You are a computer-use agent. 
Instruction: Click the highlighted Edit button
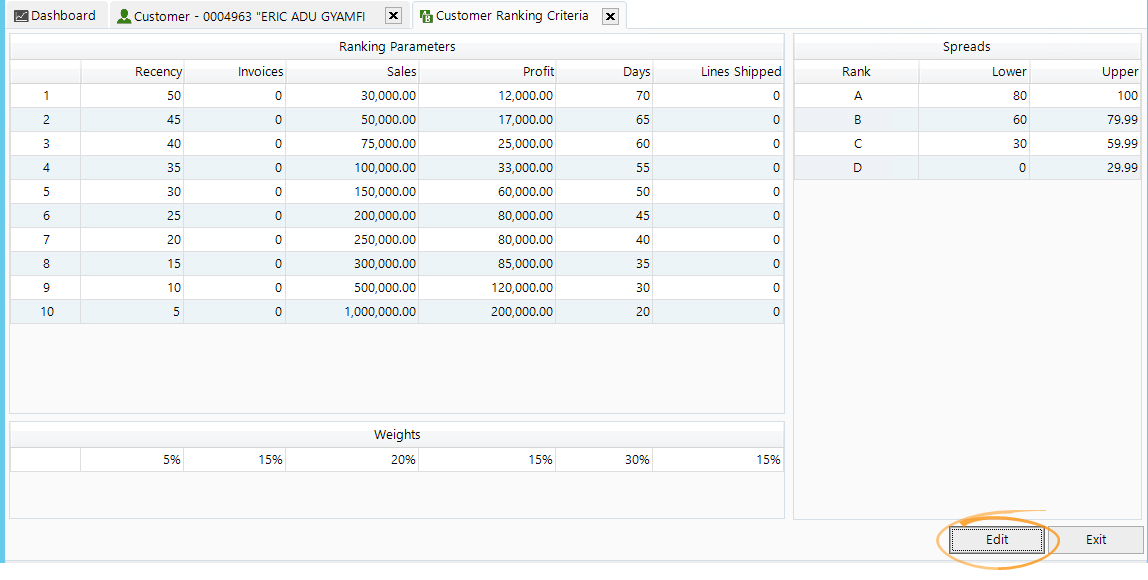(x=996, y=539)
